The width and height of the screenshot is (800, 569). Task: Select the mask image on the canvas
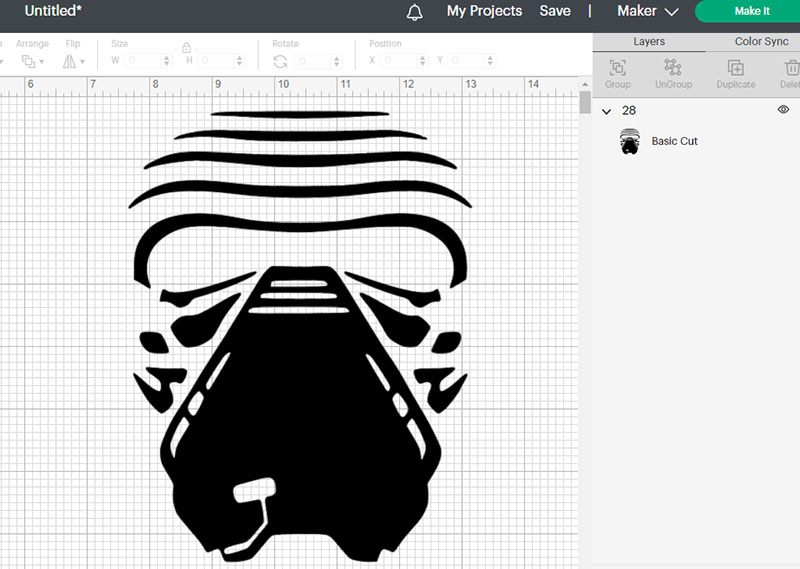point(300,337)
